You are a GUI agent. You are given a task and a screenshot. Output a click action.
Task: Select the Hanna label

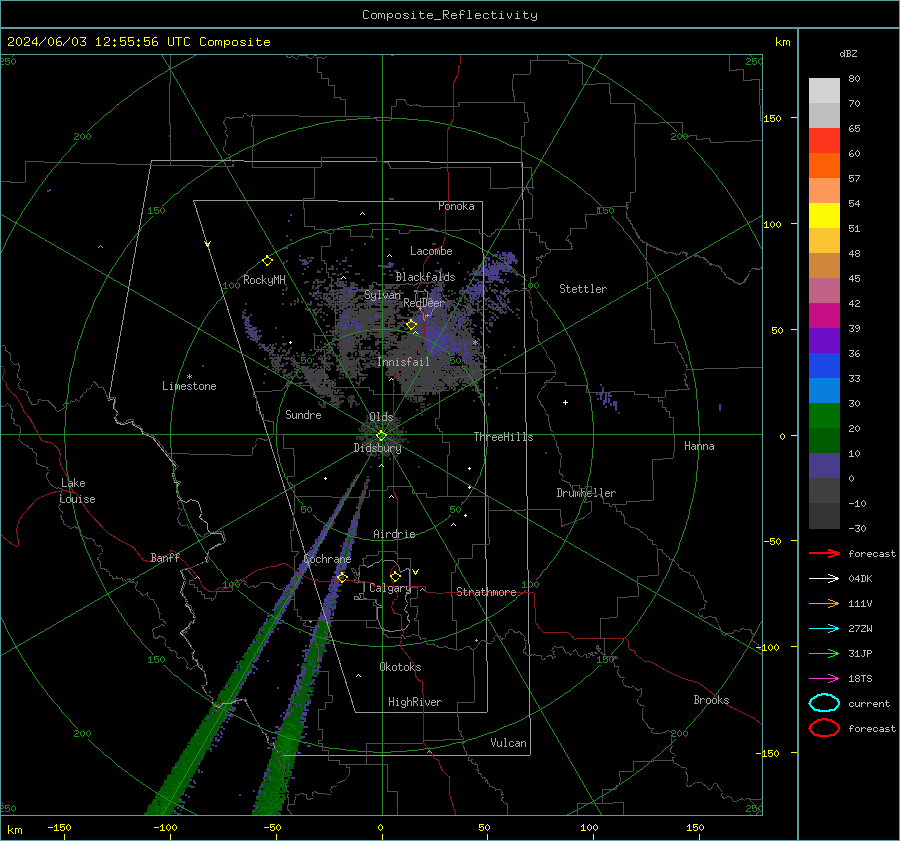[699, 446]
